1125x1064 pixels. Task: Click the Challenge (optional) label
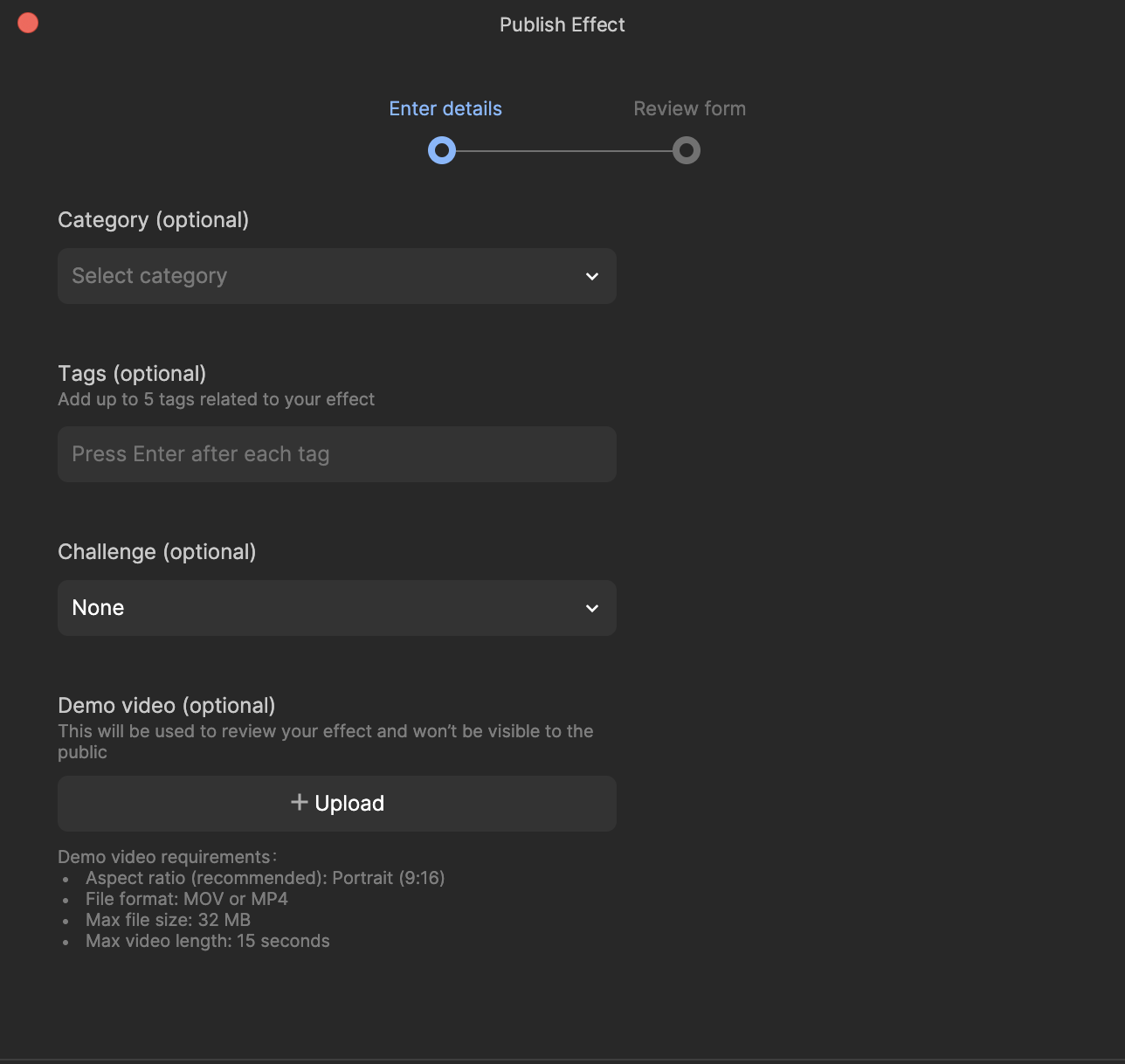(x=157, y=552)
